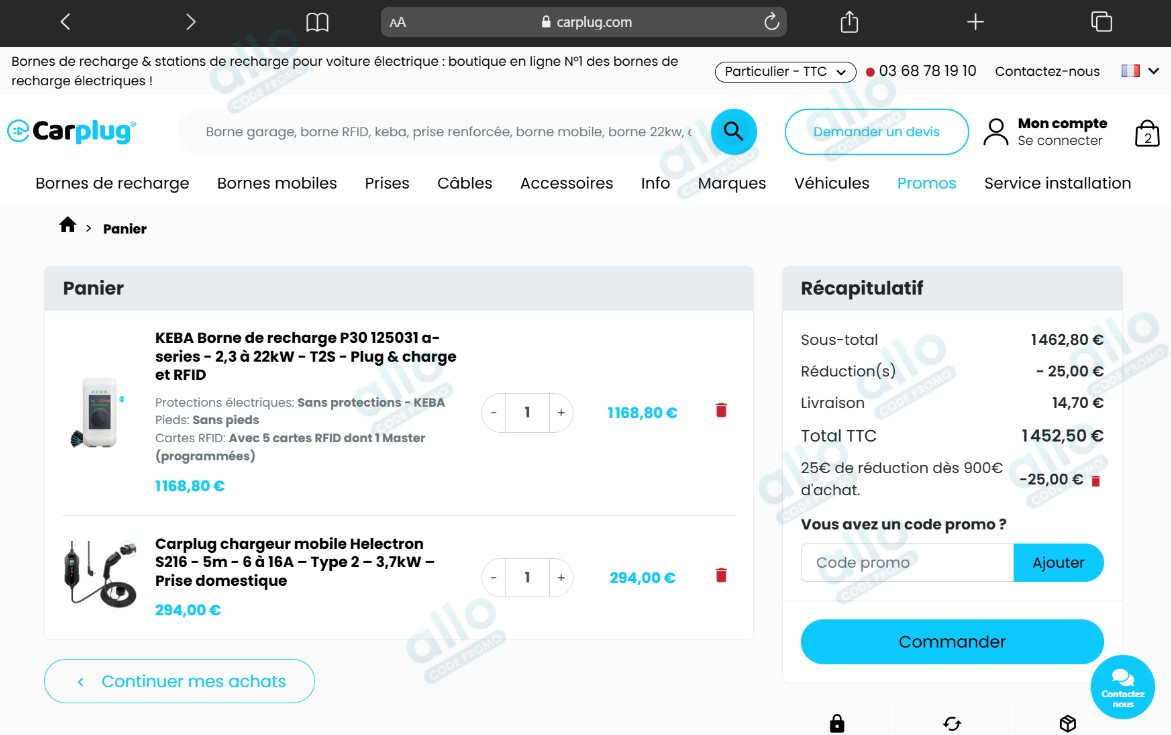Screen dimensions: 1171x735
Task: Open the shopping cart icon
Action: pos(1147,133)
